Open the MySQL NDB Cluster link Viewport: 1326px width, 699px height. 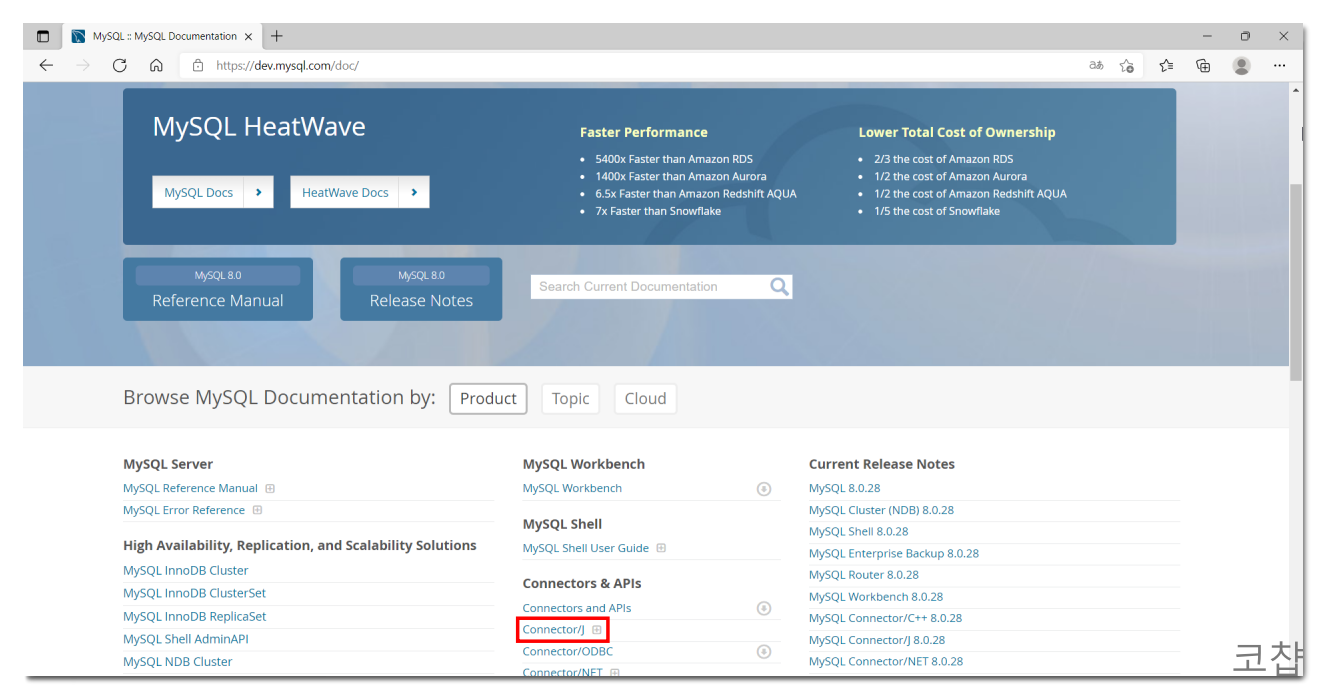(178, 662)
